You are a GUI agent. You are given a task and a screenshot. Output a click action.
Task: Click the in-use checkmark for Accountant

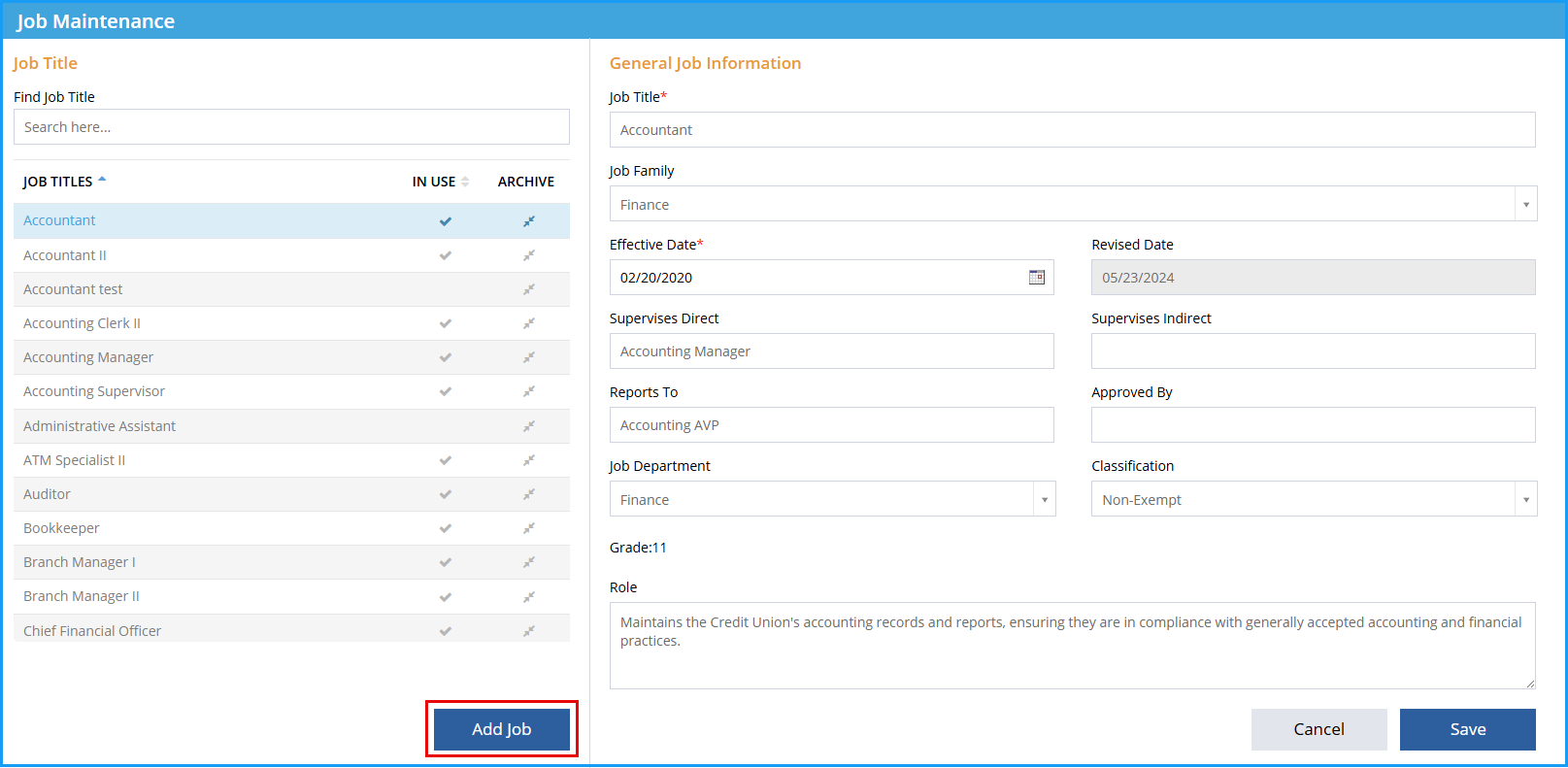click(446, 221)
